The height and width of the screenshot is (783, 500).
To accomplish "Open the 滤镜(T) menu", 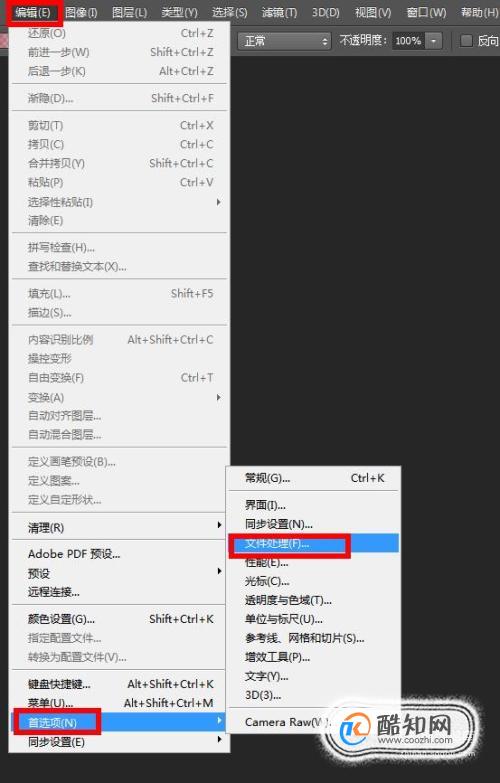I will click(x=279, y=12).
